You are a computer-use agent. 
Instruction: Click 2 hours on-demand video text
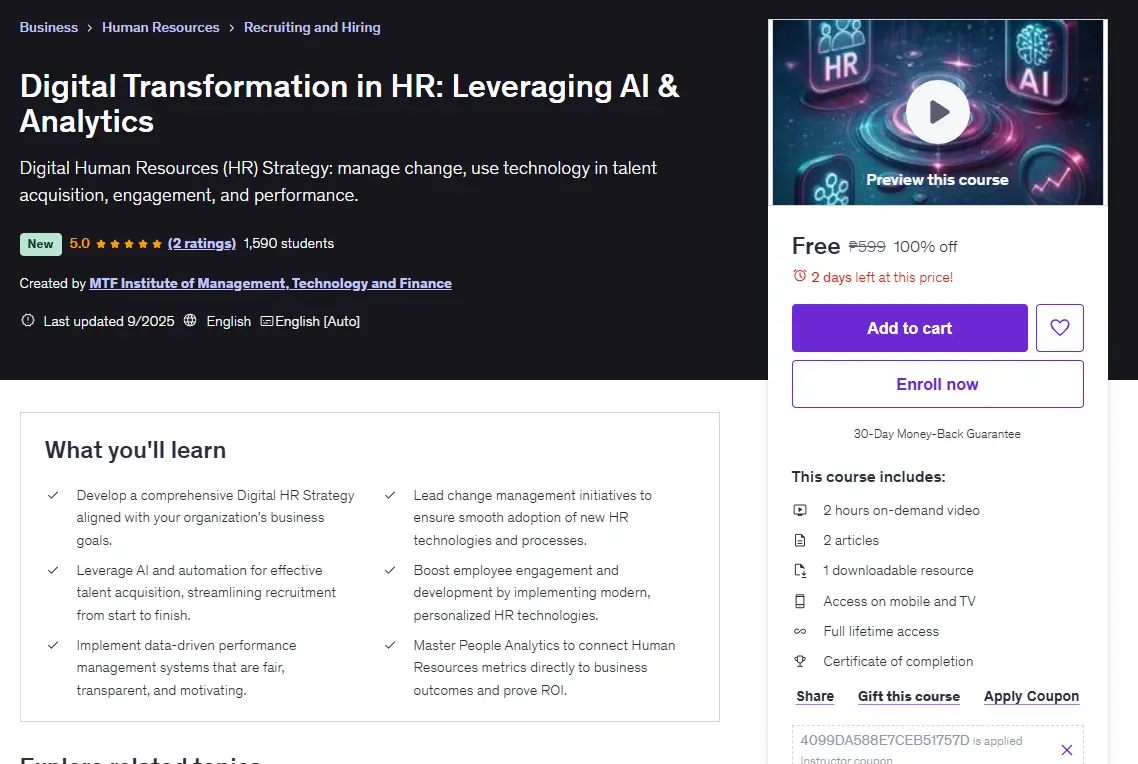pos(901,510)
